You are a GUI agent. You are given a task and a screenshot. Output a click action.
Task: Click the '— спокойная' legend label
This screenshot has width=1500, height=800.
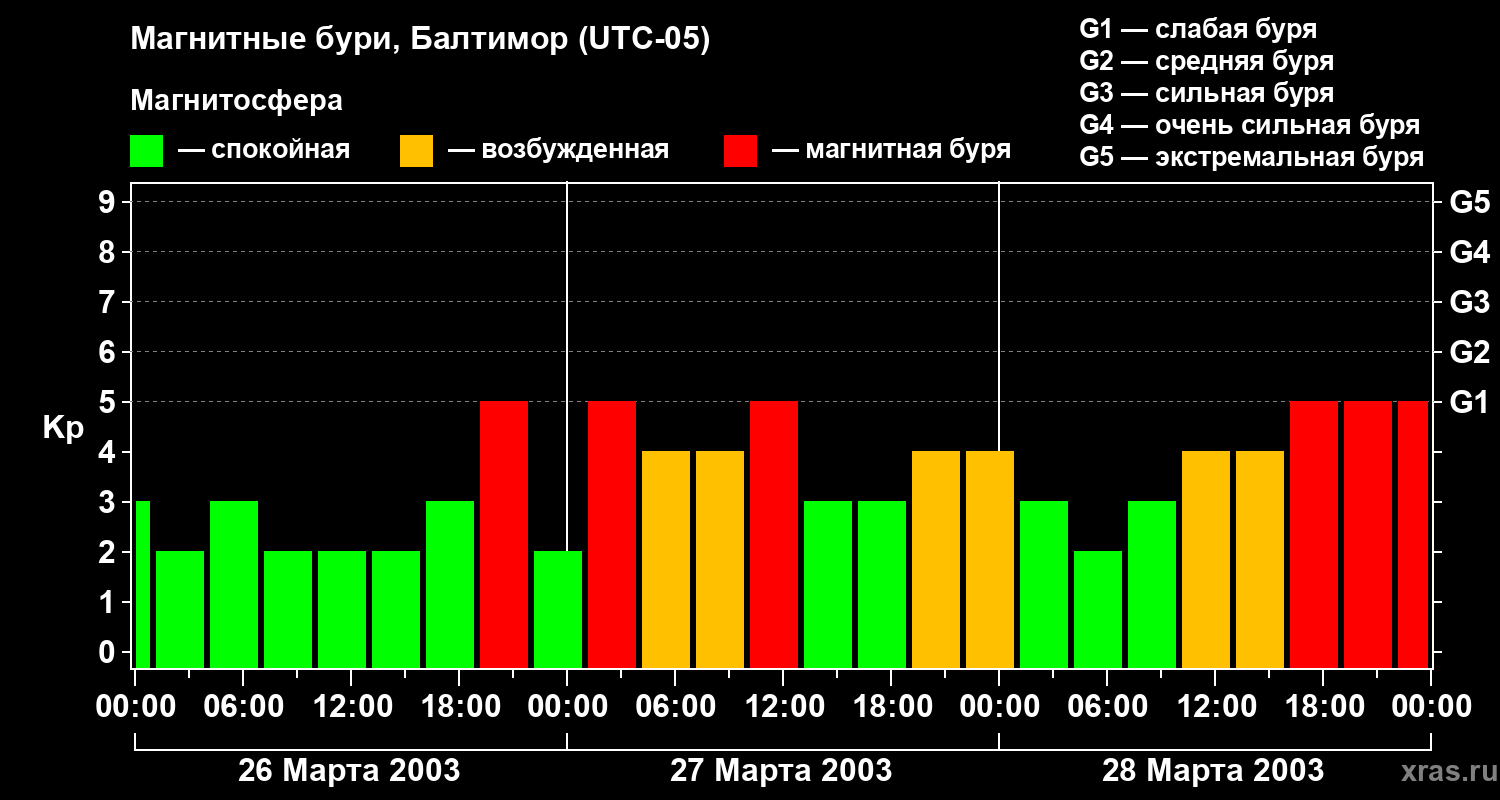pyautogui.click(x=264, y=150)
